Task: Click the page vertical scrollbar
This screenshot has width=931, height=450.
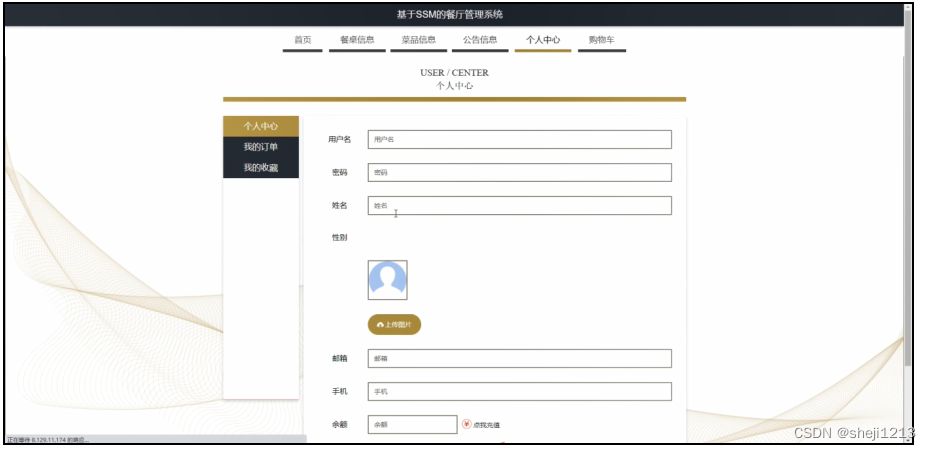Action: tap(907, 188)
